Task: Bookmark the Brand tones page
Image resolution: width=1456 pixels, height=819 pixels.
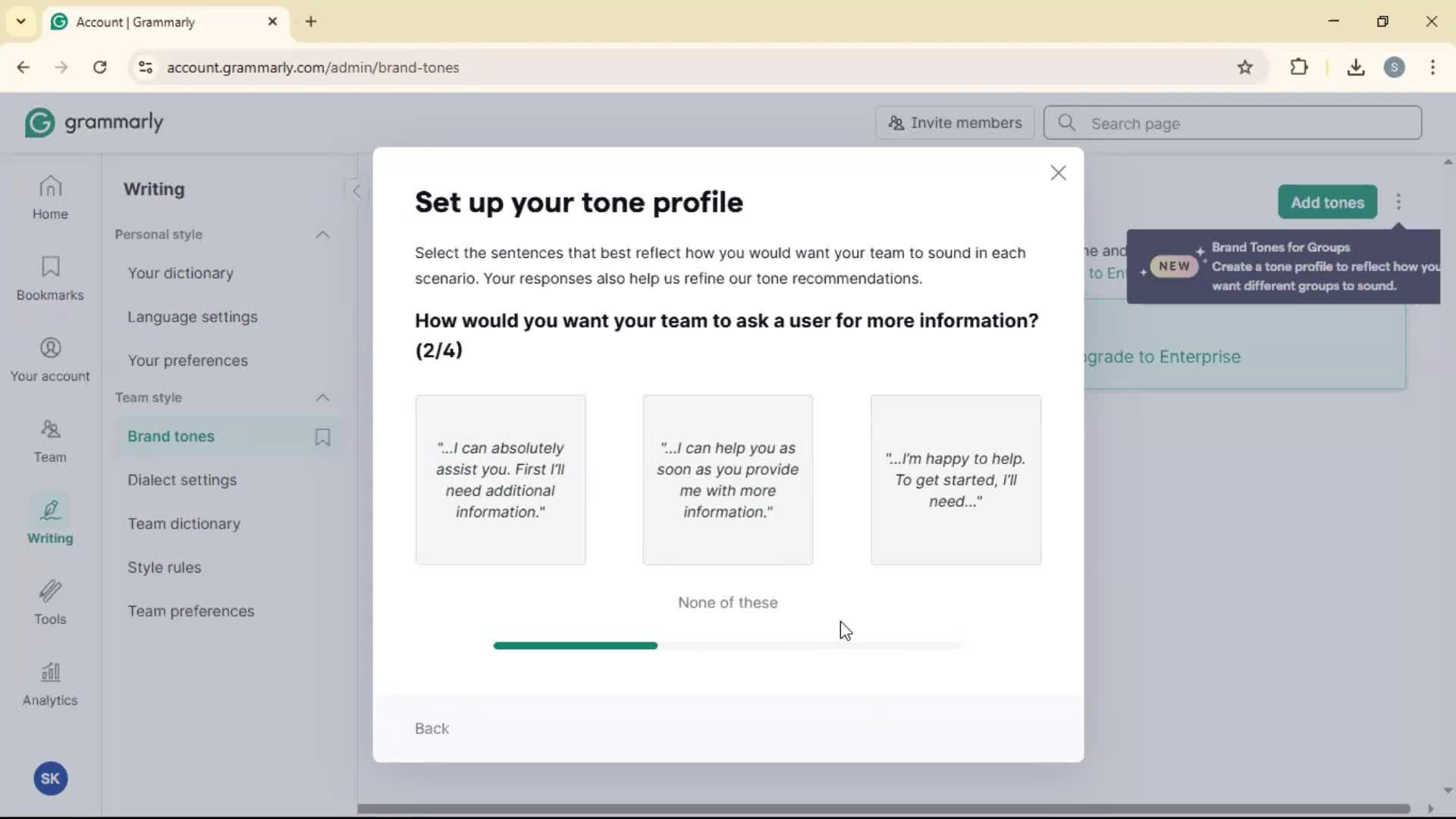Action: 322,437
